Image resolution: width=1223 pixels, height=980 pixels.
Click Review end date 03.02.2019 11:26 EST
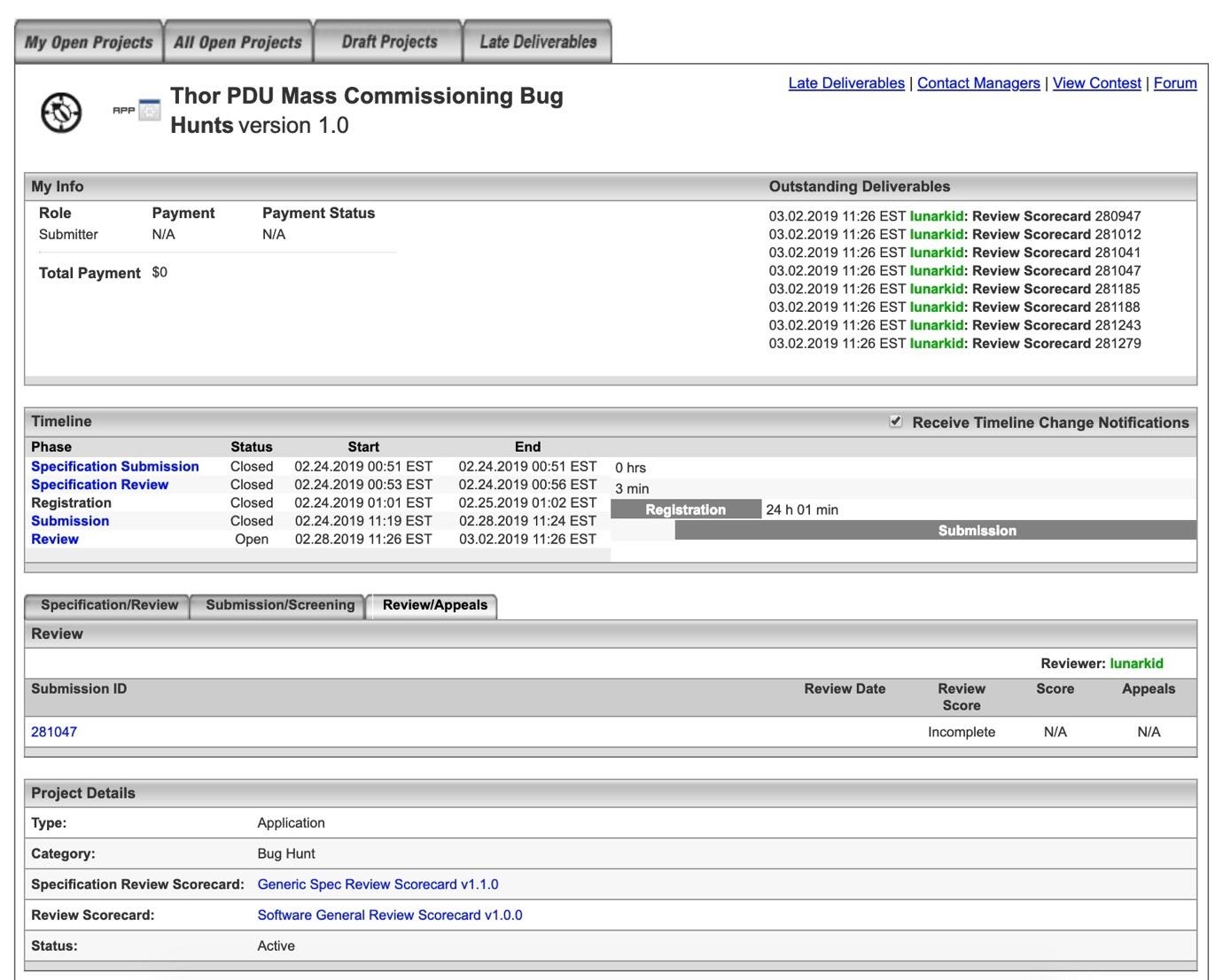click(527, 539)
